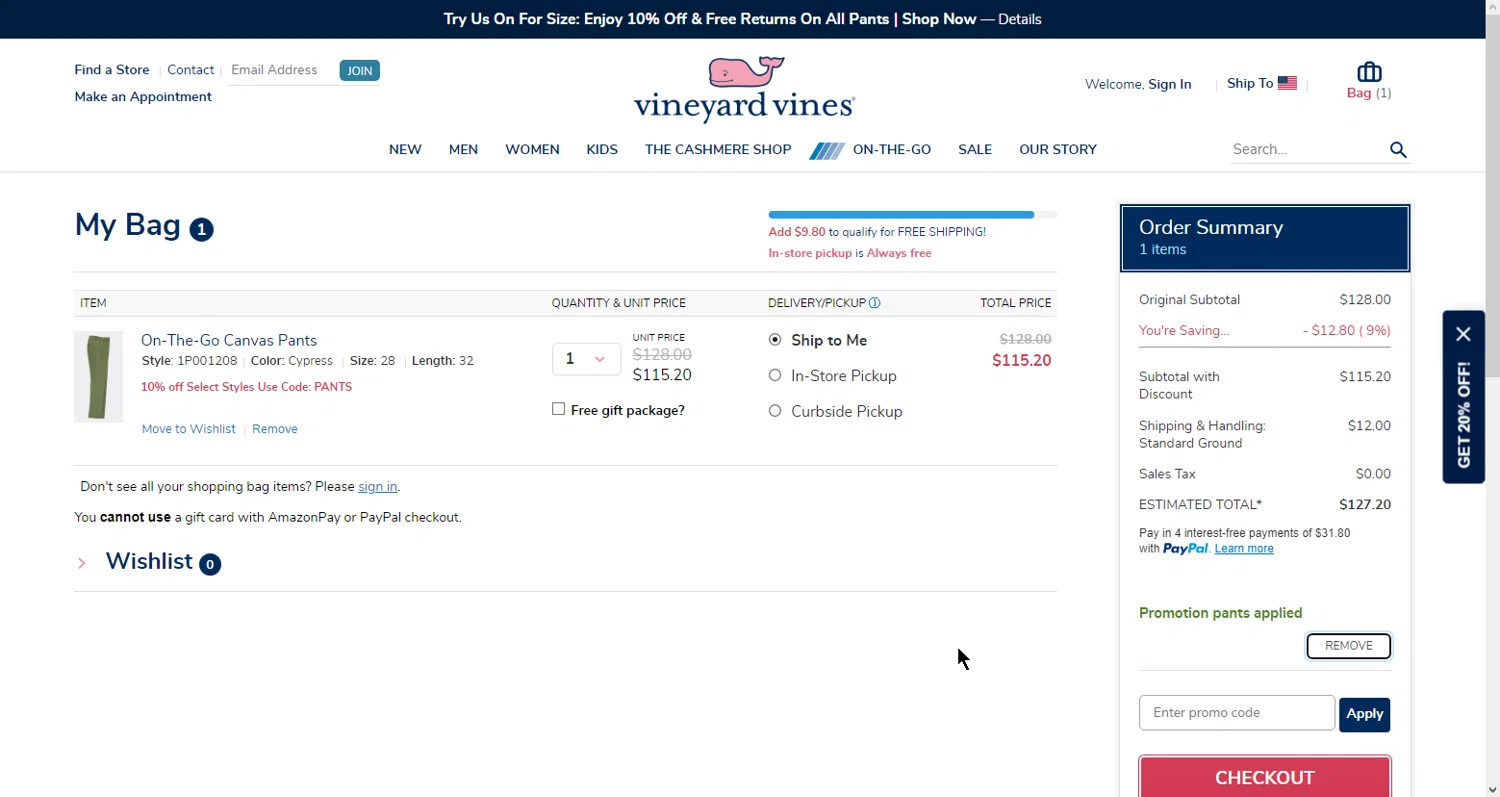Viewport: 1500px width, 797px height.
Task: Click the Order Summary header
Action: [1265, 238]
